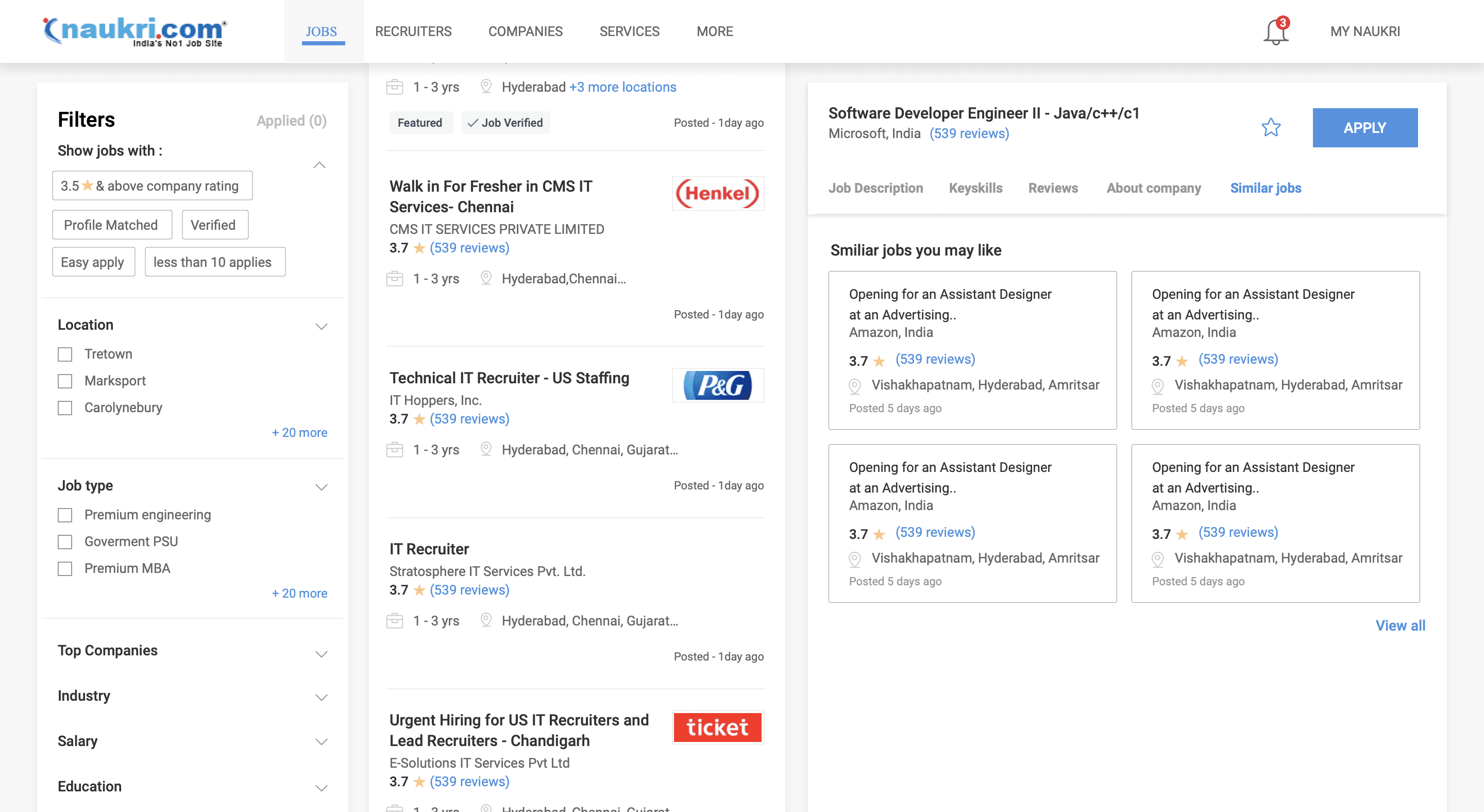This screenshot has width=1484, height=812.
Task: Switch to the Keyskills tab
Action: point(975,188)
